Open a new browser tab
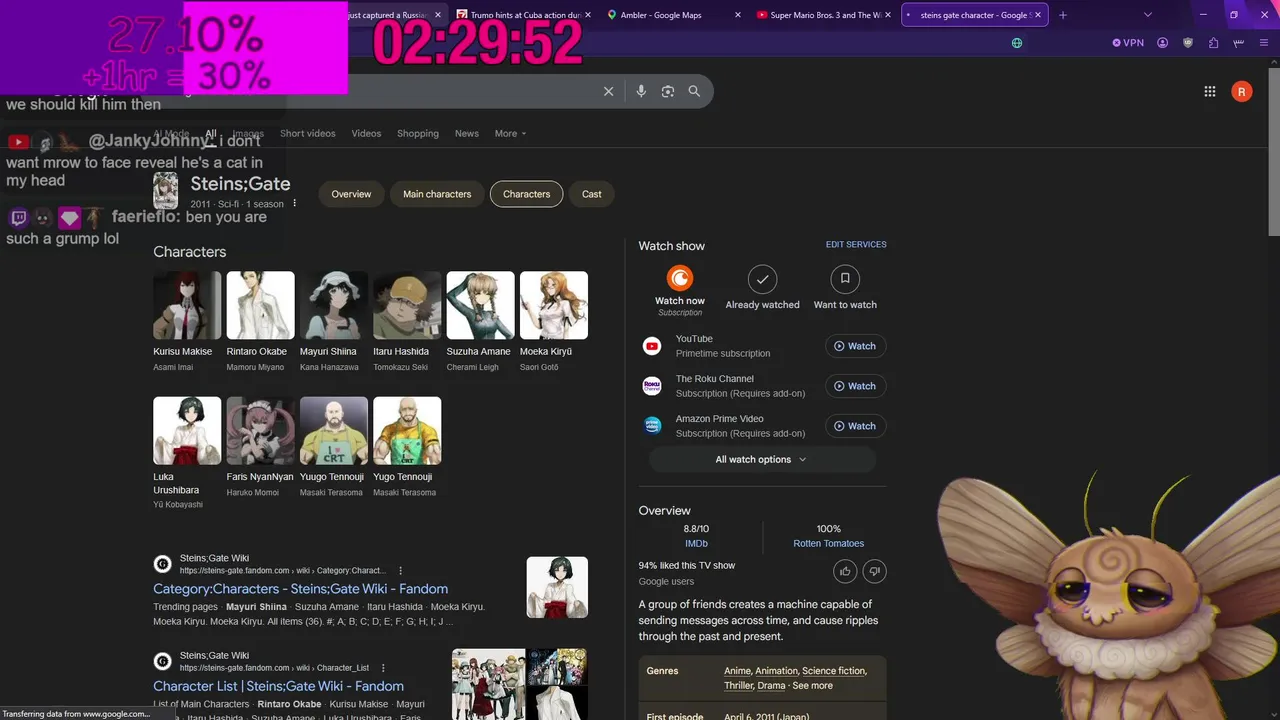 [1063, 15]
